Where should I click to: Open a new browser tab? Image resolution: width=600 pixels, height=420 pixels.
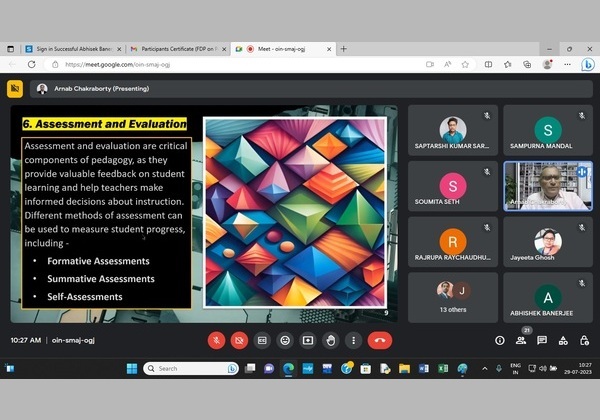(x=344, y=48)
